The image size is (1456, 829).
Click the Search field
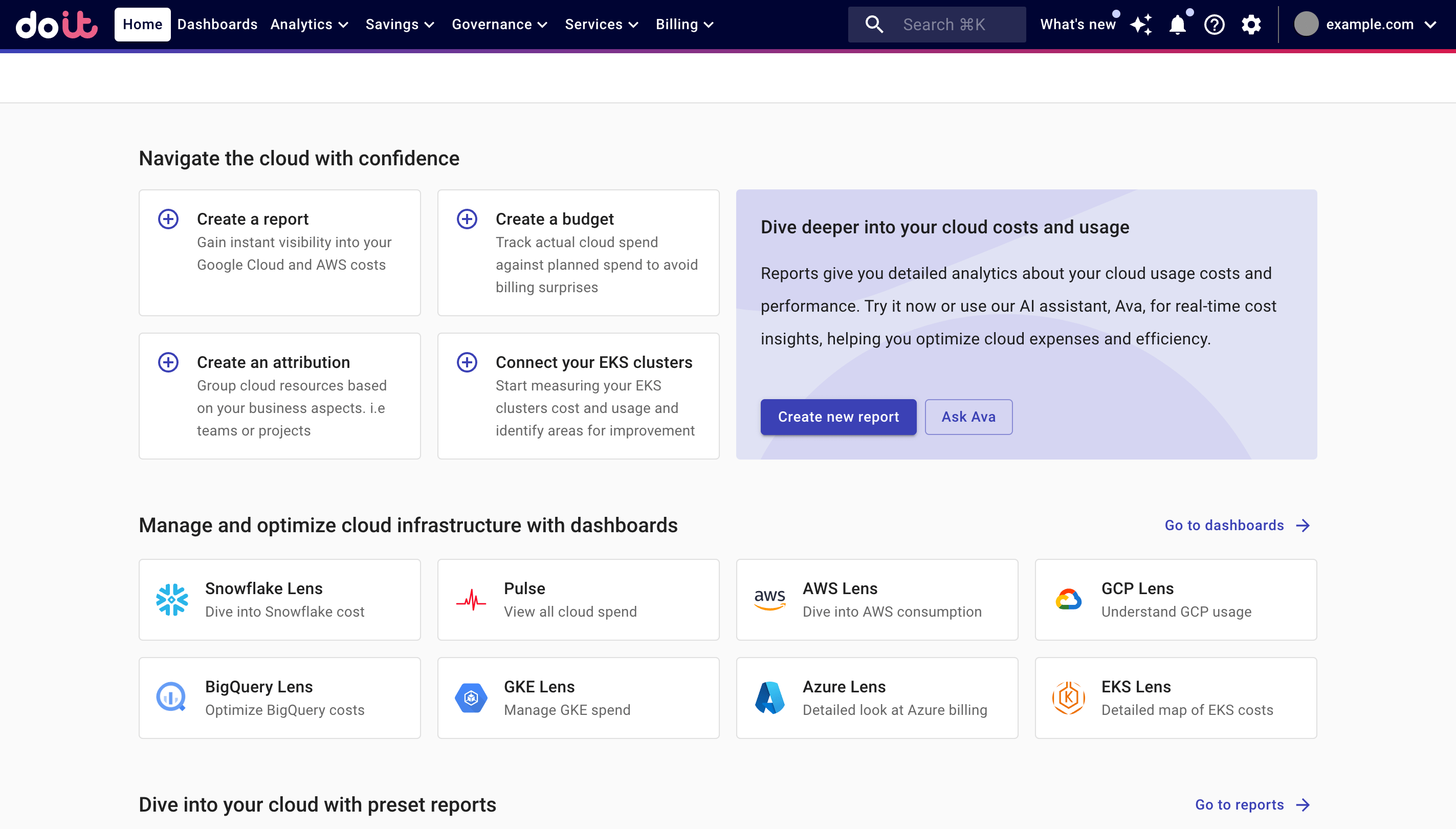pyautogui.click(x=937, y=25)
